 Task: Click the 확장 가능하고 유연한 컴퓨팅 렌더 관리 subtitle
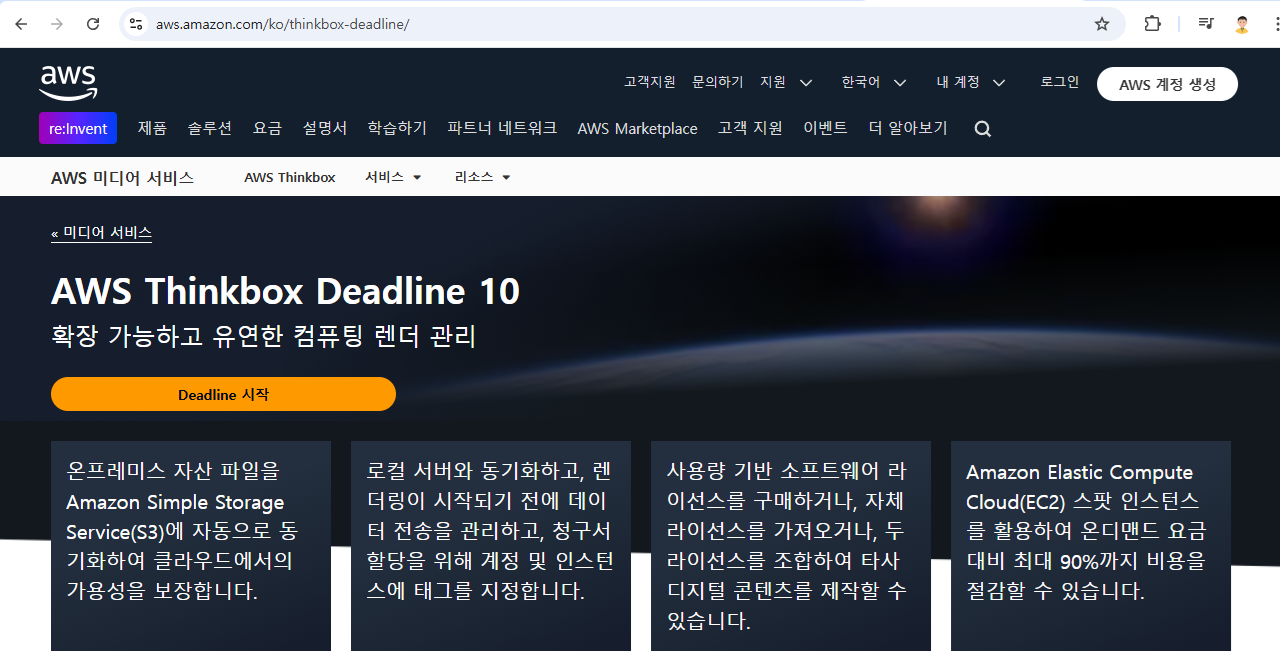tap(264, 336)
